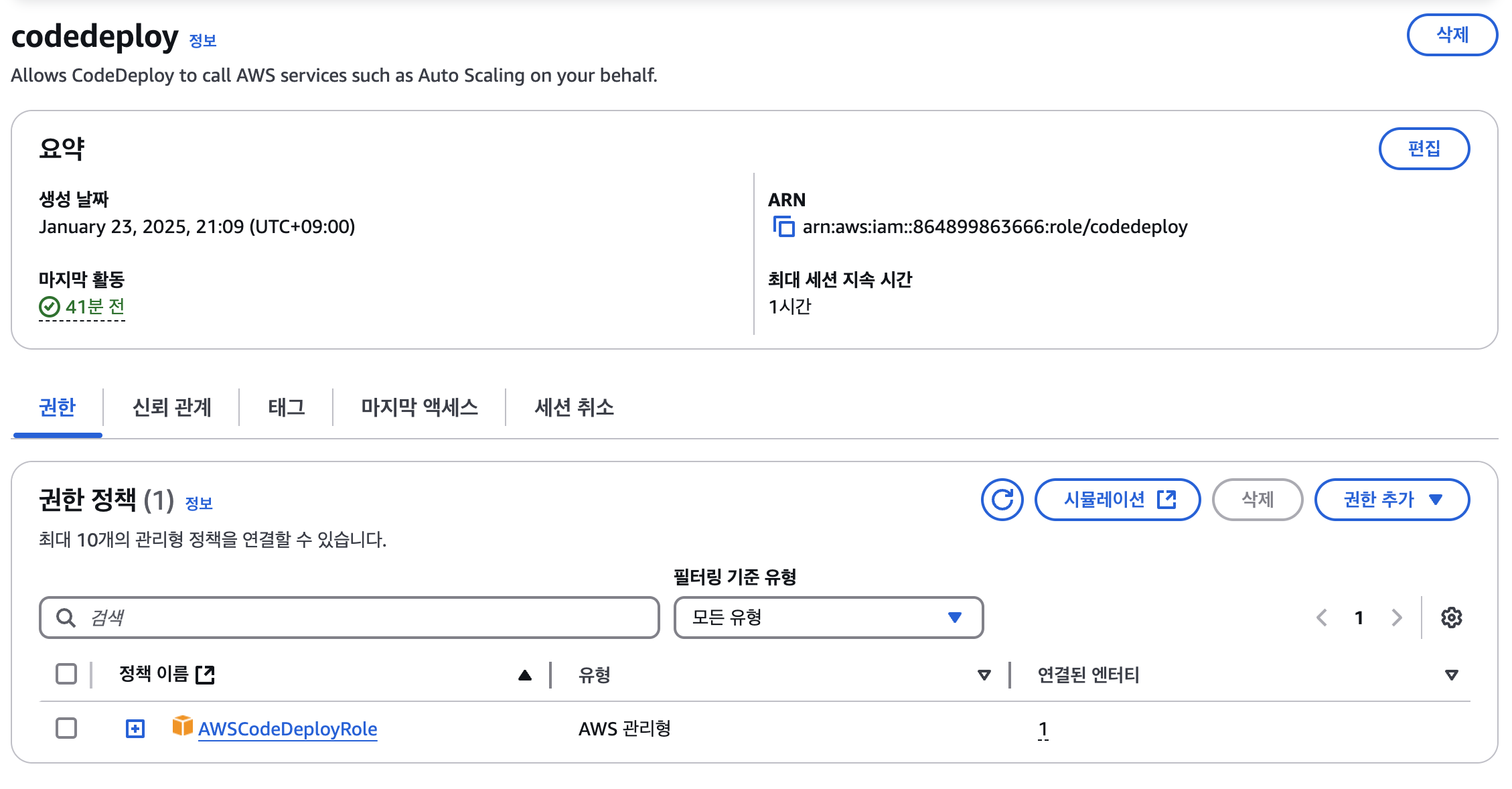
Task: Open the 권한 추가 dropdown button
Action: coord(1391,500)
